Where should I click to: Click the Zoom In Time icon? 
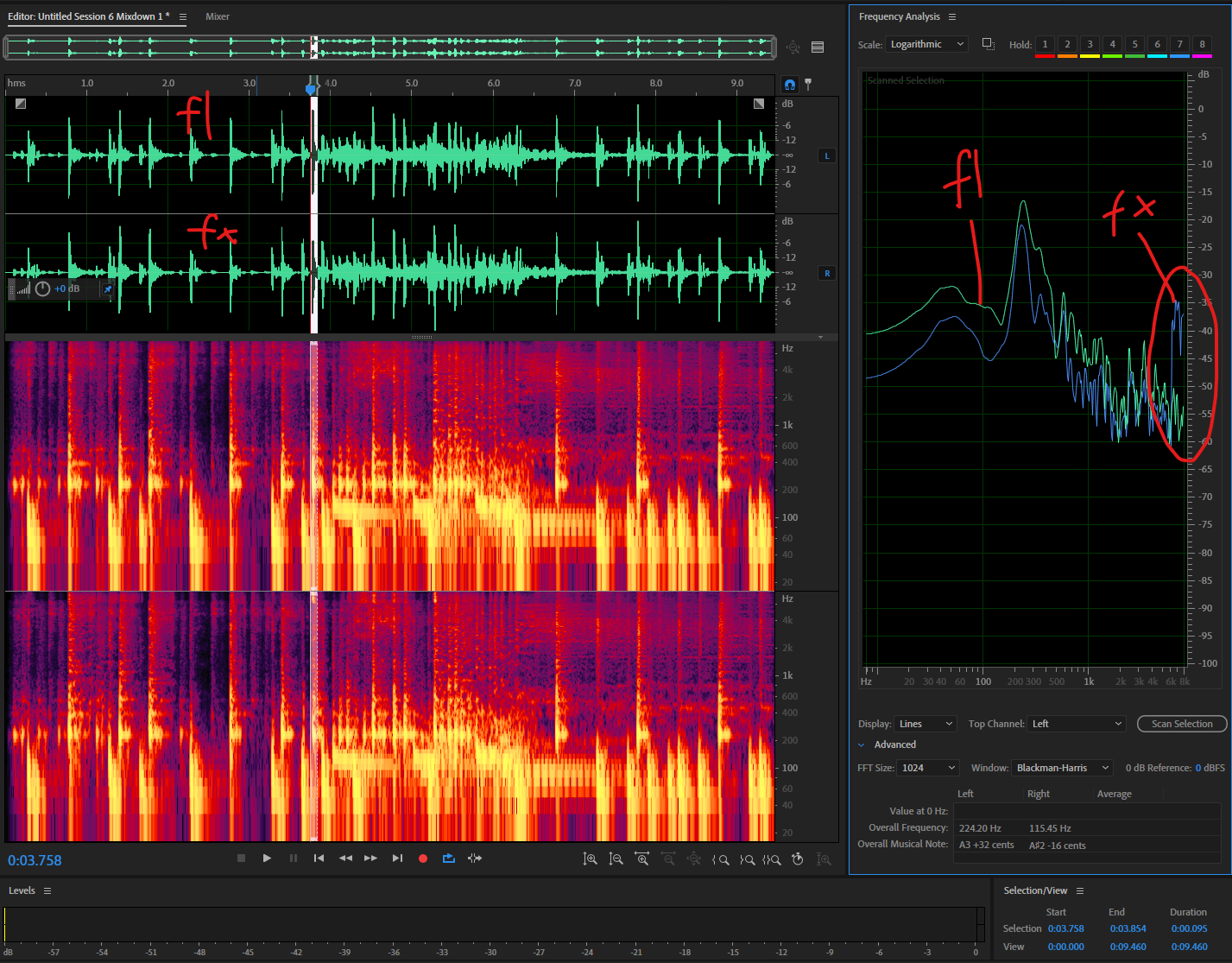pos(641,859)
